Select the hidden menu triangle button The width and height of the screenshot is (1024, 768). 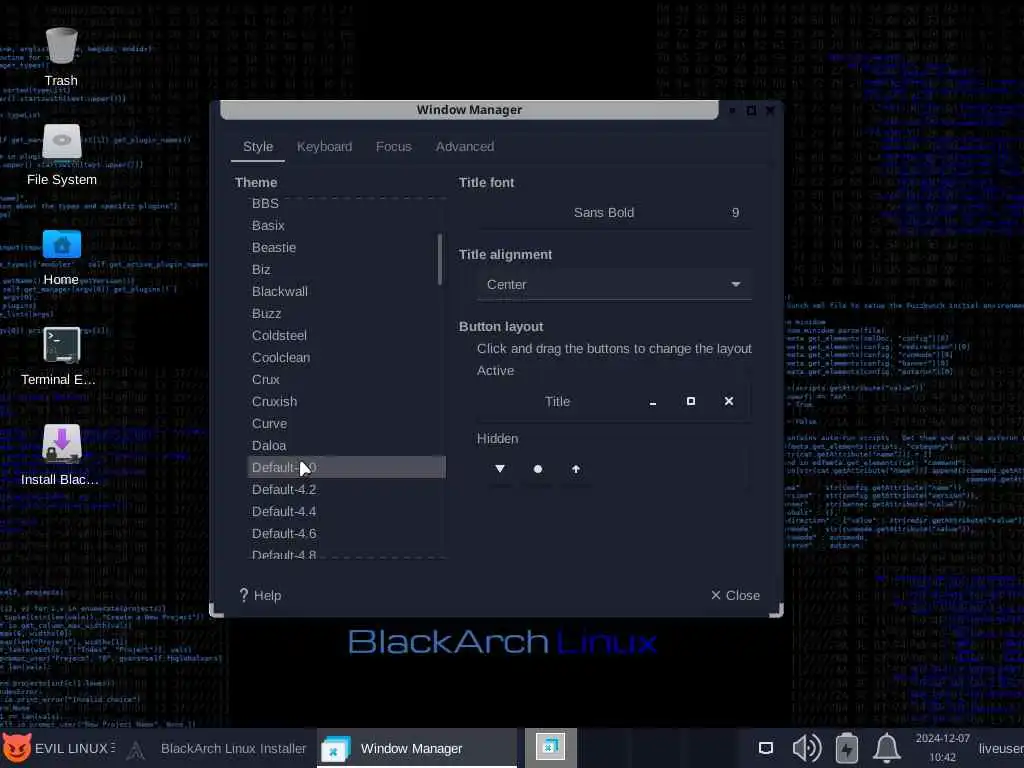coord(500,469)
